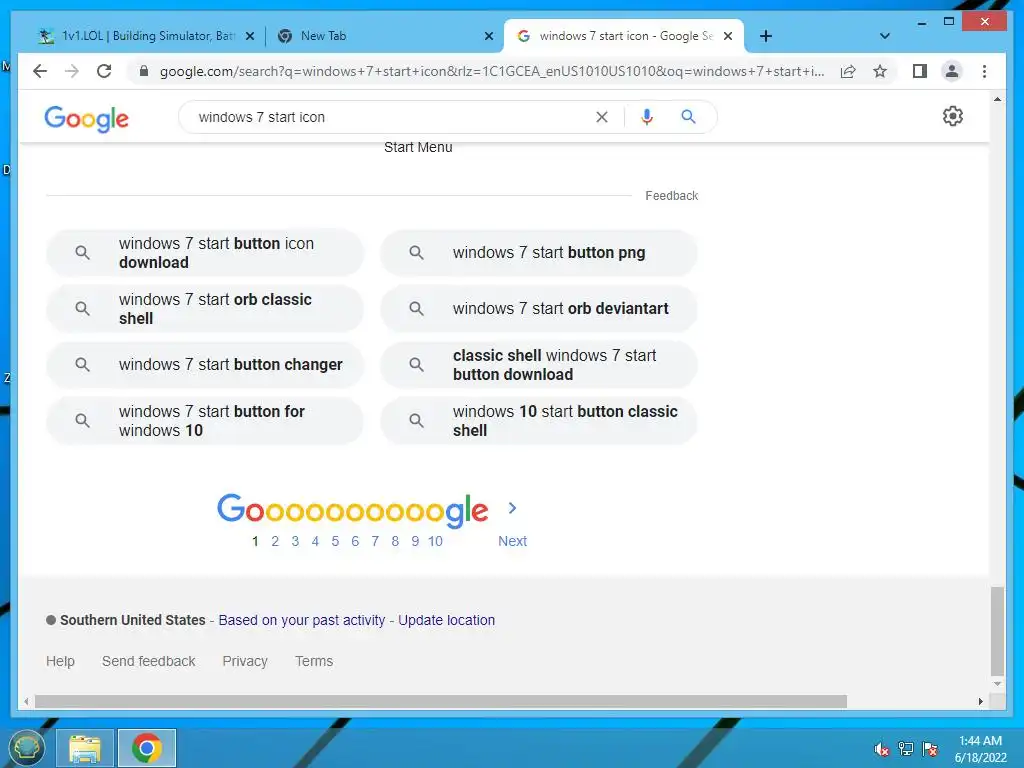Open Google quick settings gear
Image resolution: width=1024 pixels, height=768 pixels.
click(952, 116)
